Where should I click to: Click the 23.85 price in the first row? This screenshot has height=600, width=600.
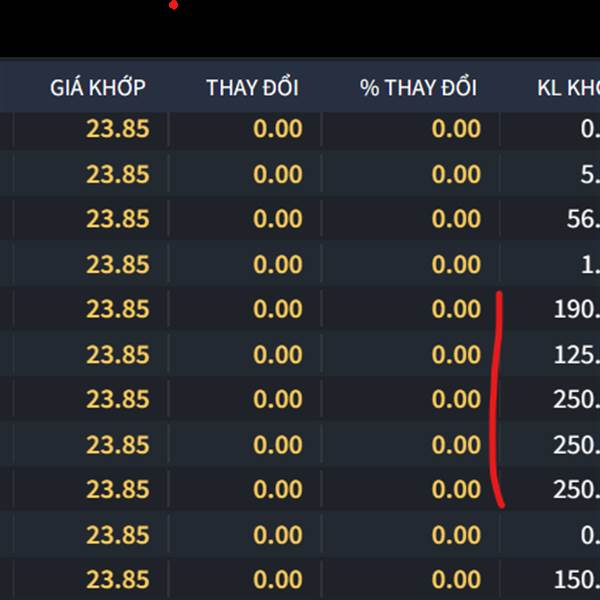(x=117, y=129)
